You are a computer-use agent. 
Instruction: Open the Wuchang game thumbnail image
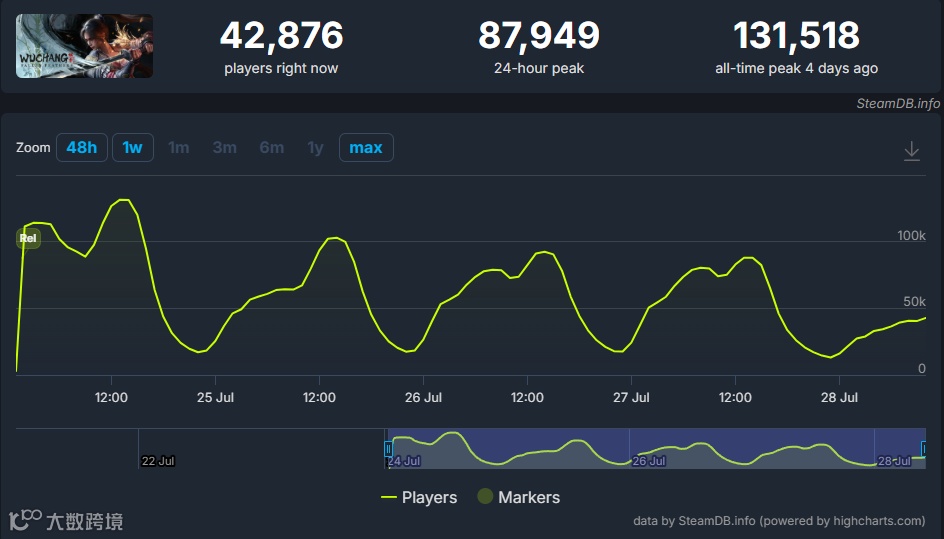(84, 46)
